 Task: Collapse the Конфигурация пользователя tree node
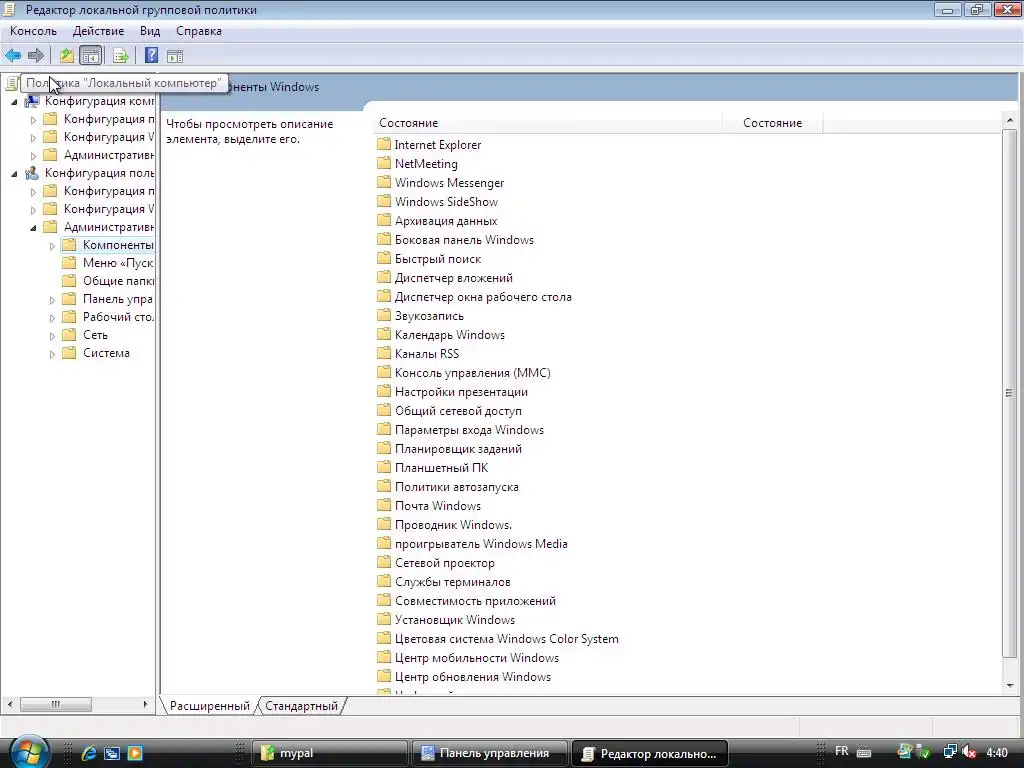[x=14, y=174]
